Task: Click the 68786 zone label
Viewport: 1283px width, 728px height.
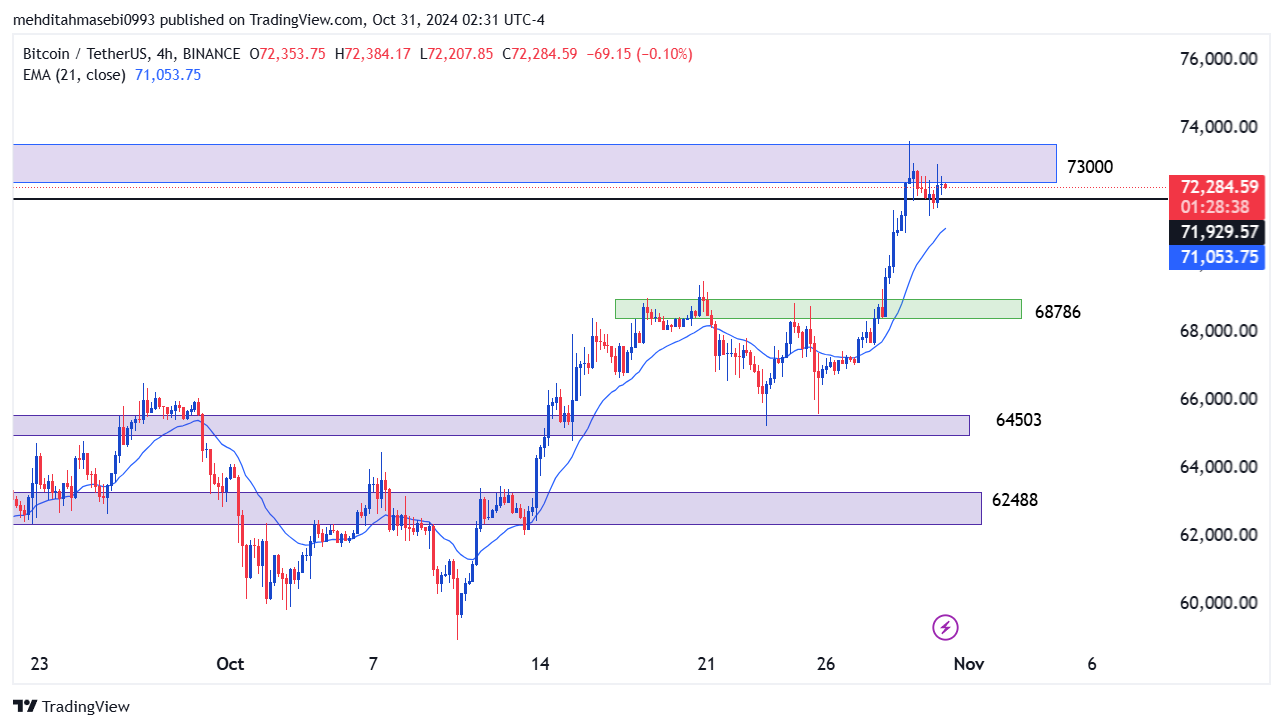Action: (x=1058, y=312)
